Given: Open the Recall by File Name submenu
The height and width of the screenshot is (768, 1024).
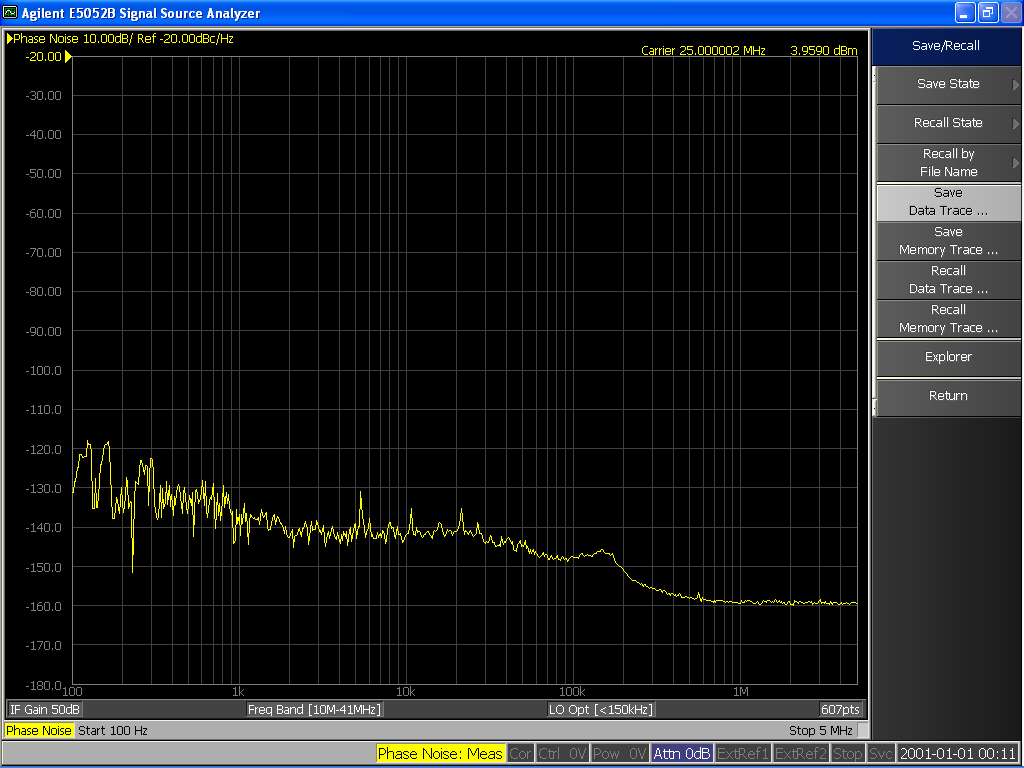Looking at the screenshot, I should (948, 163).
